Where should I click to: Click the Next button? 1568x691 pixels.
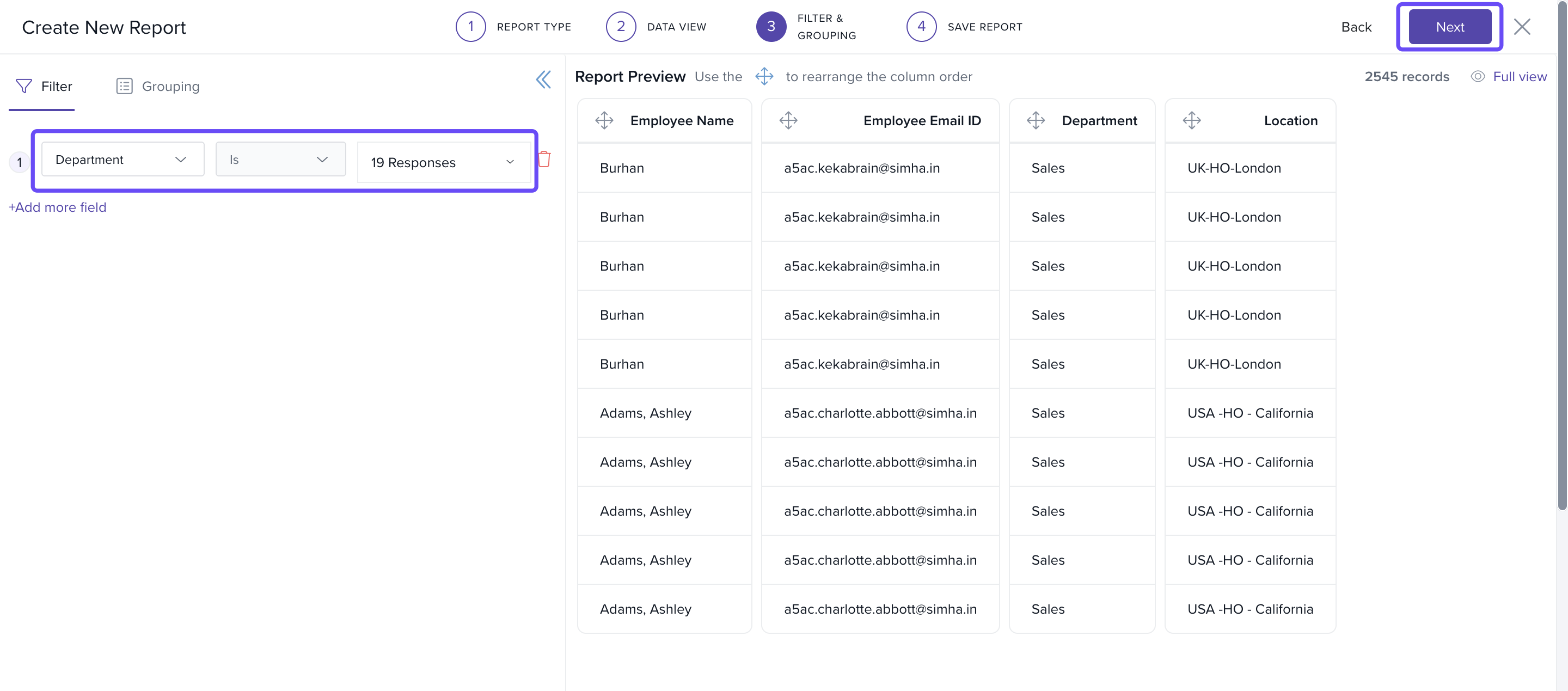click(x=1449, y=27)
